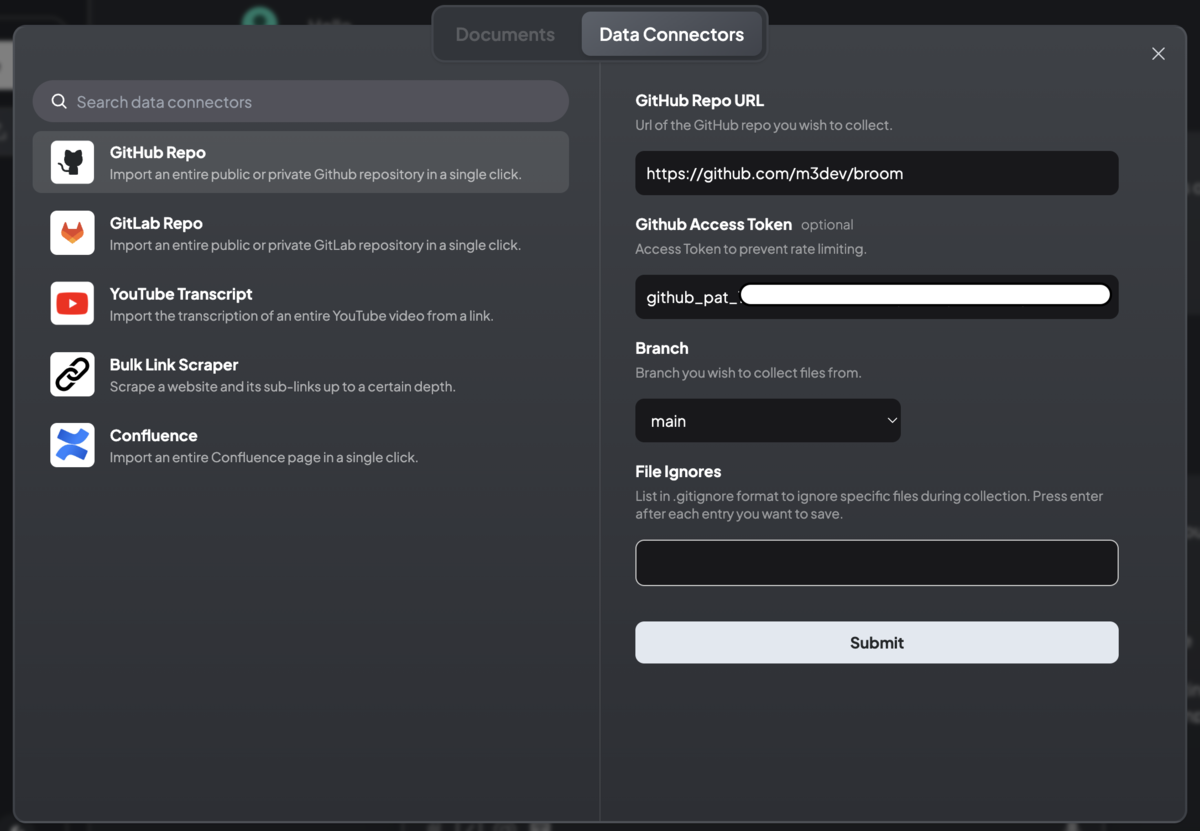The image size is (1200, 831).
Task: Click "Branch you wish to collect files from" text
Action: [749, 374]
